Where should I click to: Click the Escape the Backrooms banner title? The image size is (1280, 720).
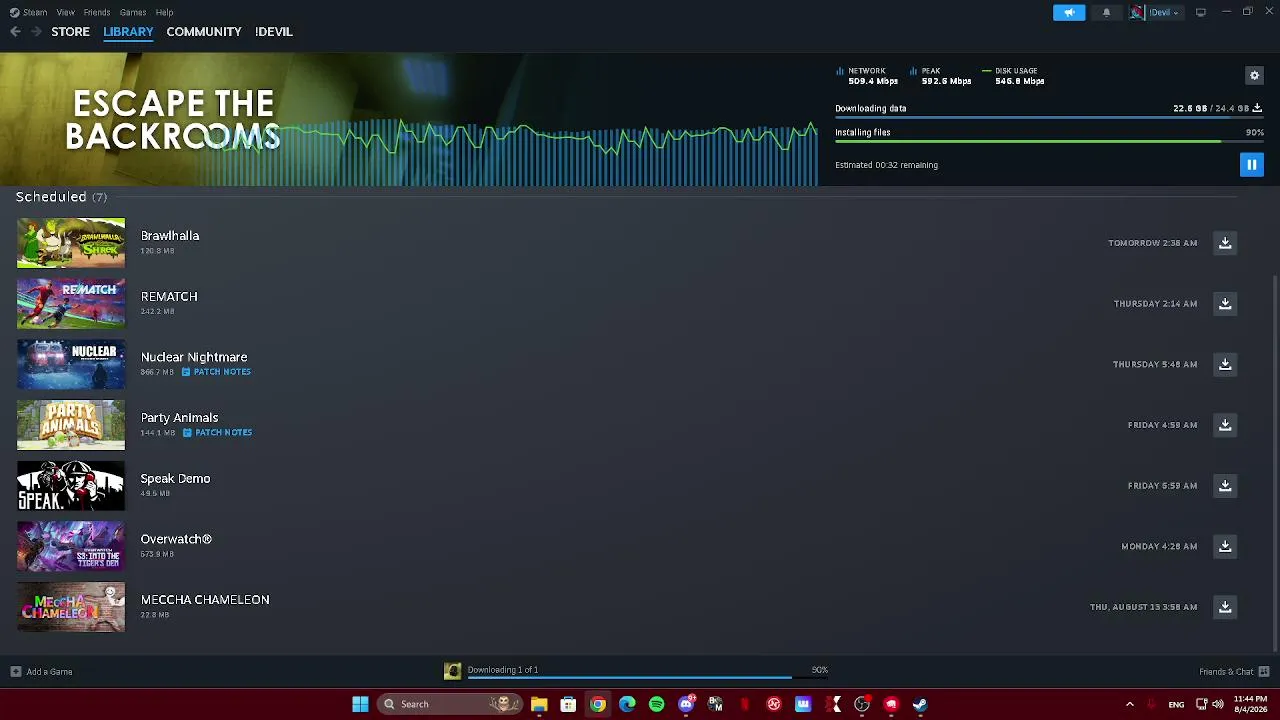click(x=173, y=120)
